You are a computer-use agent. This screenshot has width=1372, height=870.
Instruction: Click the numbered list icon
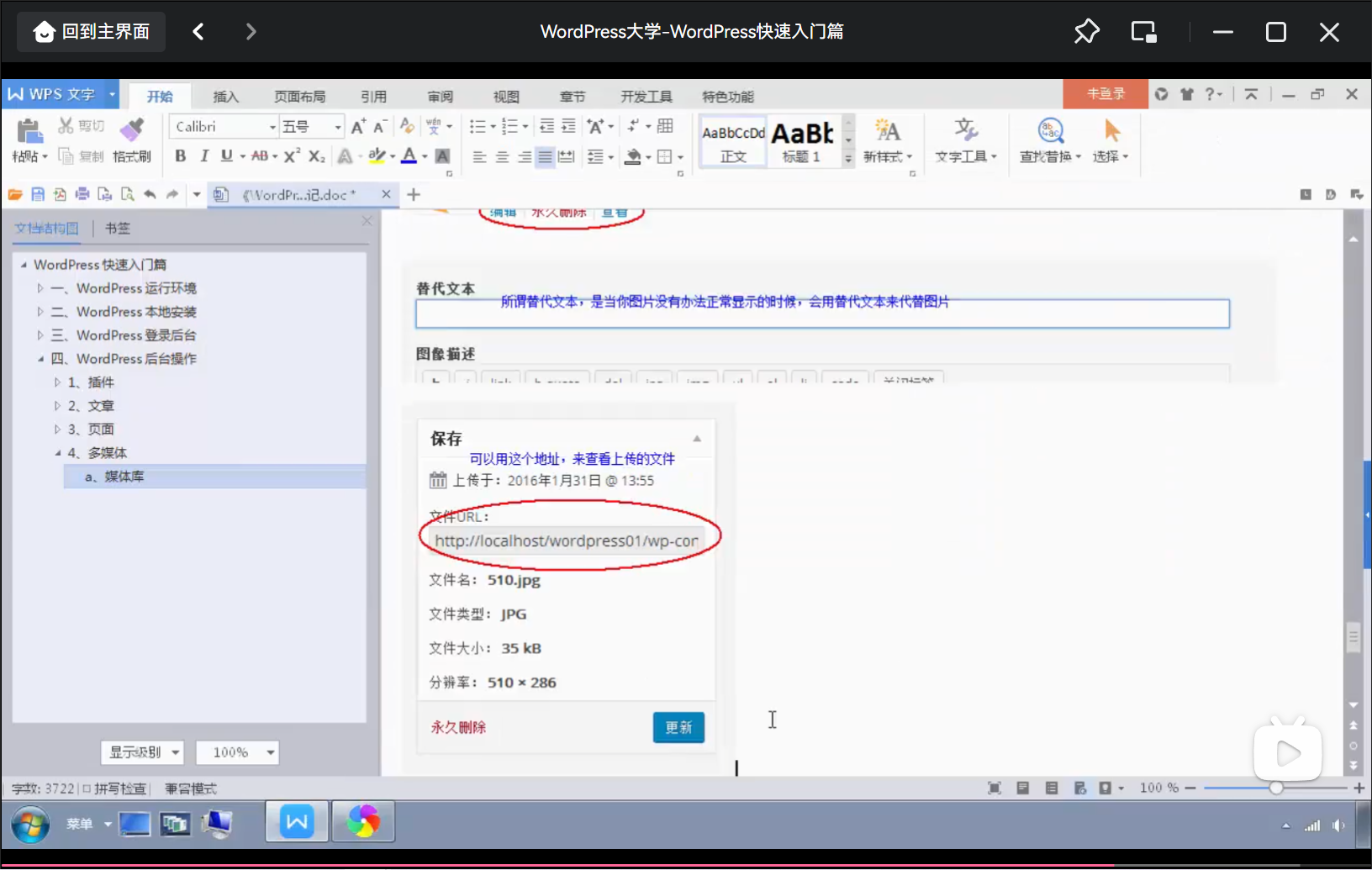click(x=509, y=126)
